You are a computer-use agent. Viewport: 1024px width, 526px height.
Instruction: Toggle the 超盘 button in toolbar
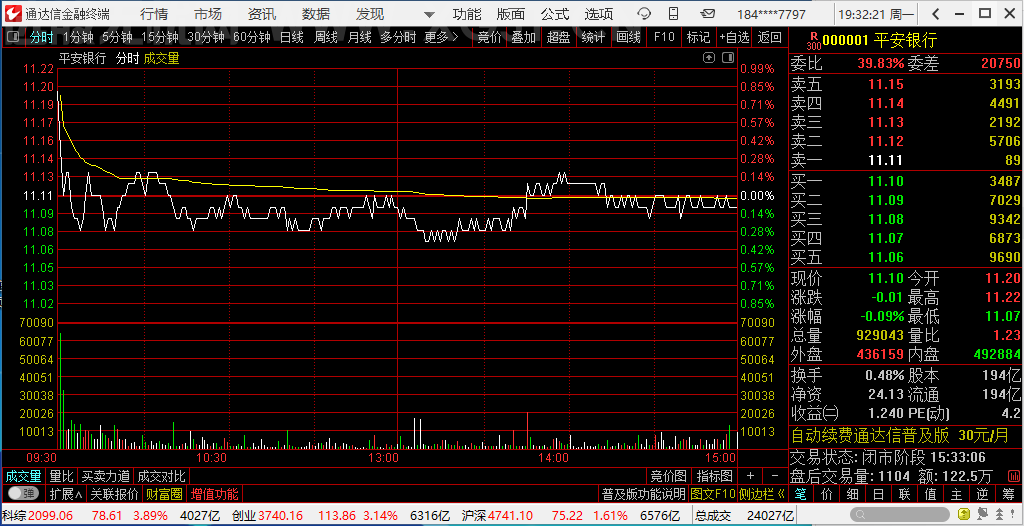(x=558, y=37)
